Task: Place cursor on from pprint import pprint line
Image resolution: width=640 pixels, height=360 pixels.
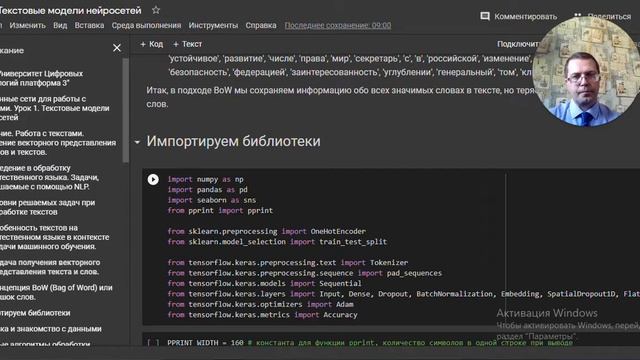Action: click(x=220, y=211)
